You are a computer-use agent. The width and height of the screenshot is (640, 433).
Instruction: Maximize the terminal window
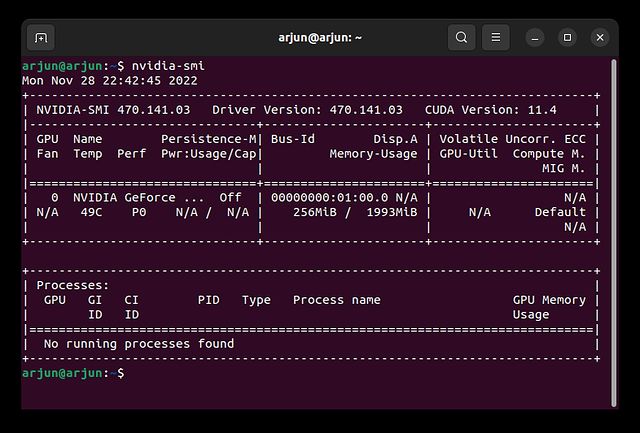(567, 38)
